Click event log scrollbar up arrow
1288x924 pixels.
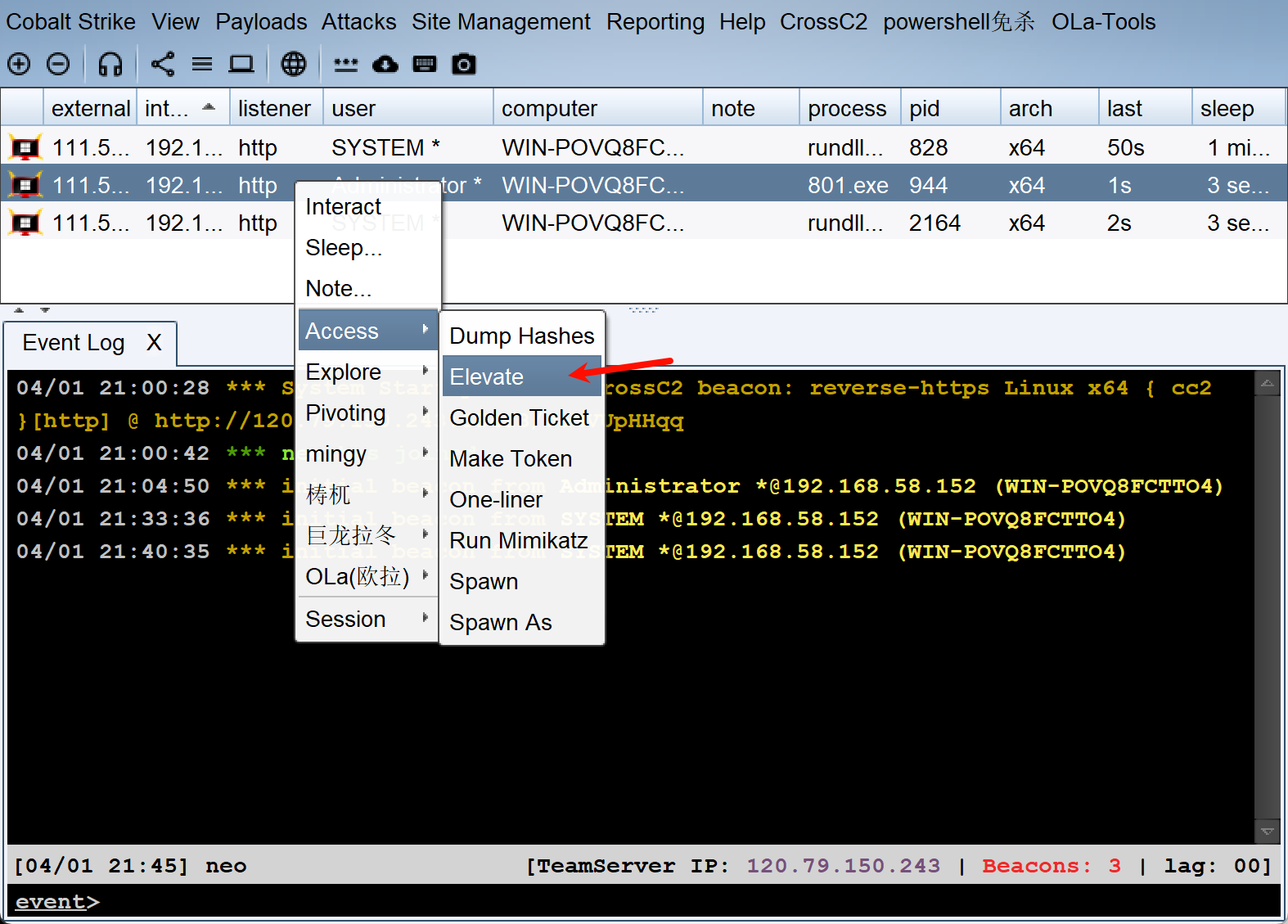pos(1267,383)
